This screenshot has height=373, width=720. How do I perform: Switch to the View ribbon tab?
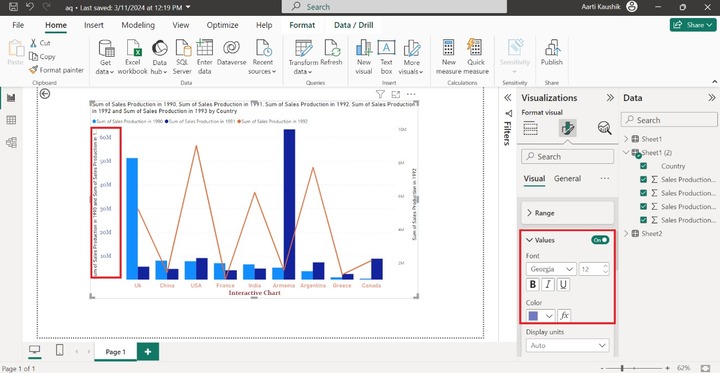point(180,25)
